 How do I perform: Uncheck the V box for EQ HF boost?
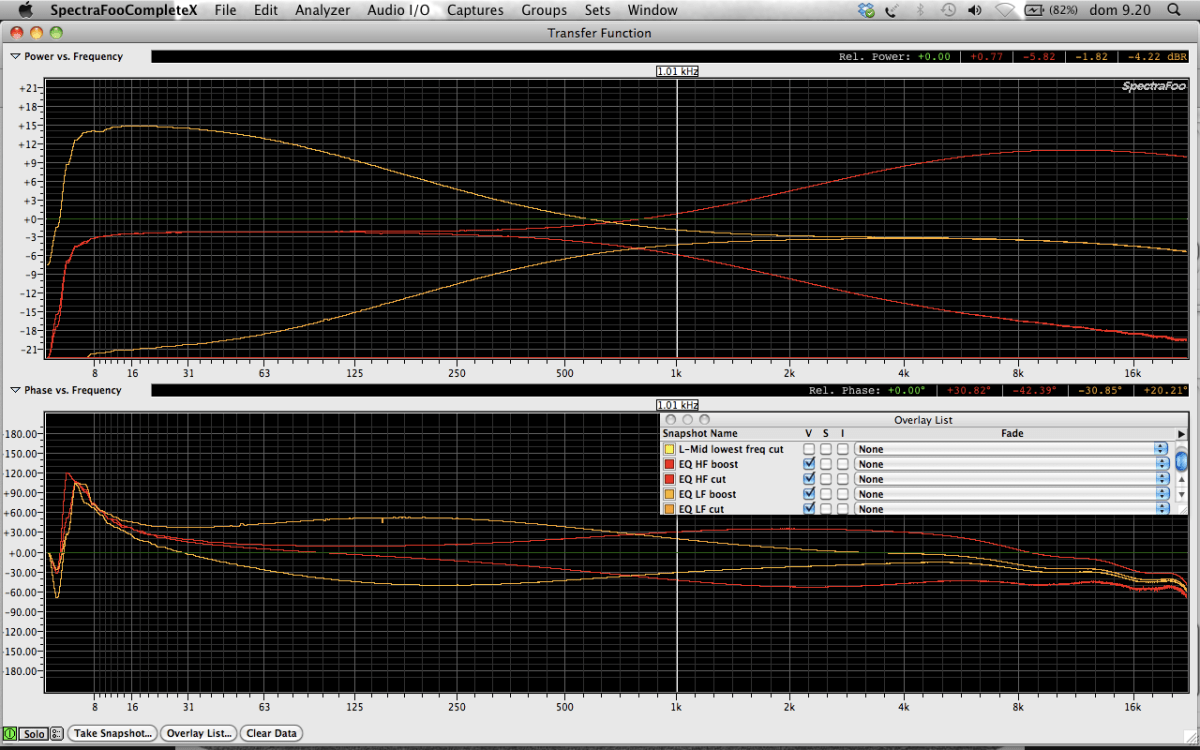809,464
